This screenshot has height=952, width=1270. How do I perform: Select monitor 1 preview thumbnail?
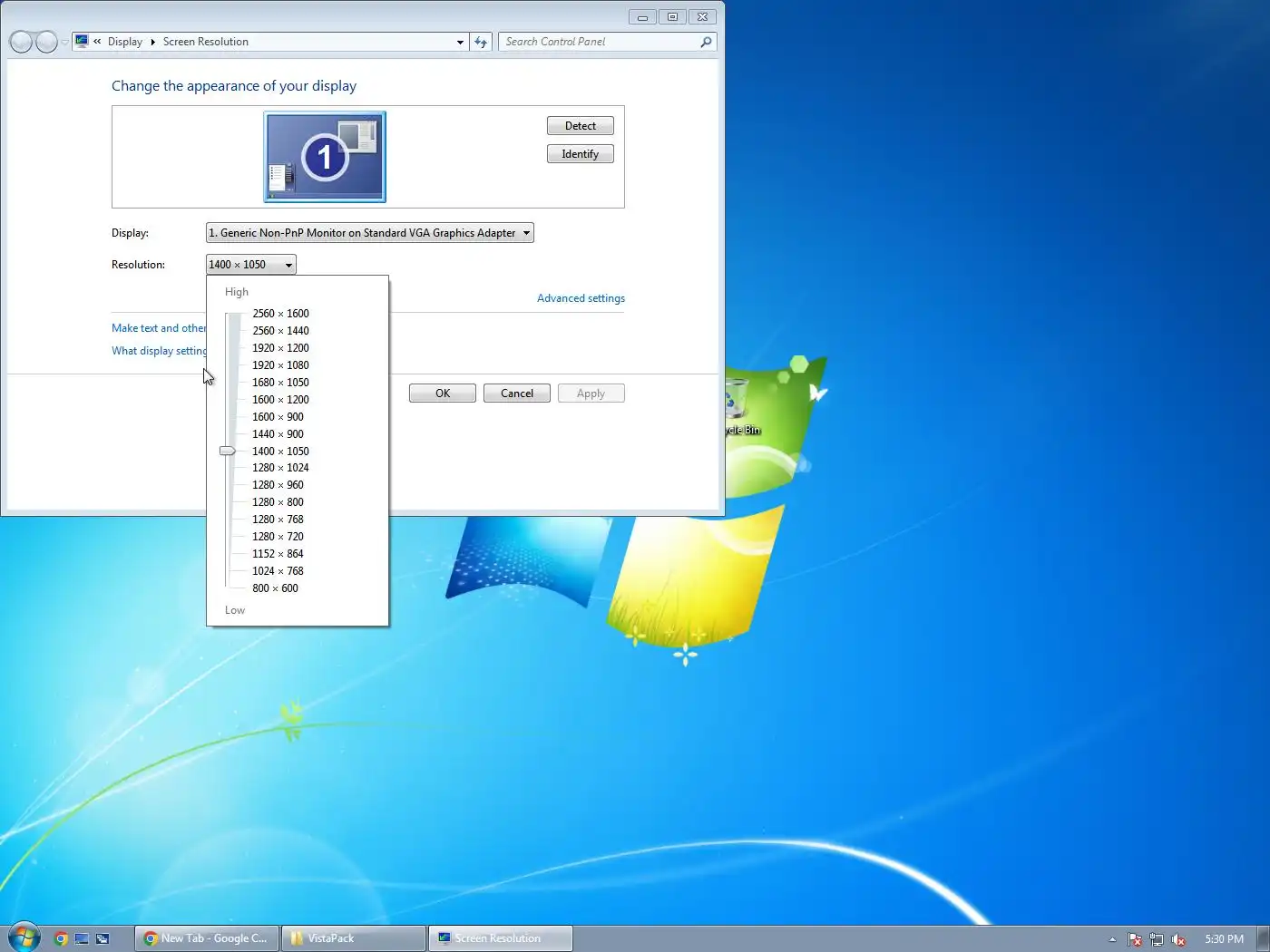coord(325,156)
